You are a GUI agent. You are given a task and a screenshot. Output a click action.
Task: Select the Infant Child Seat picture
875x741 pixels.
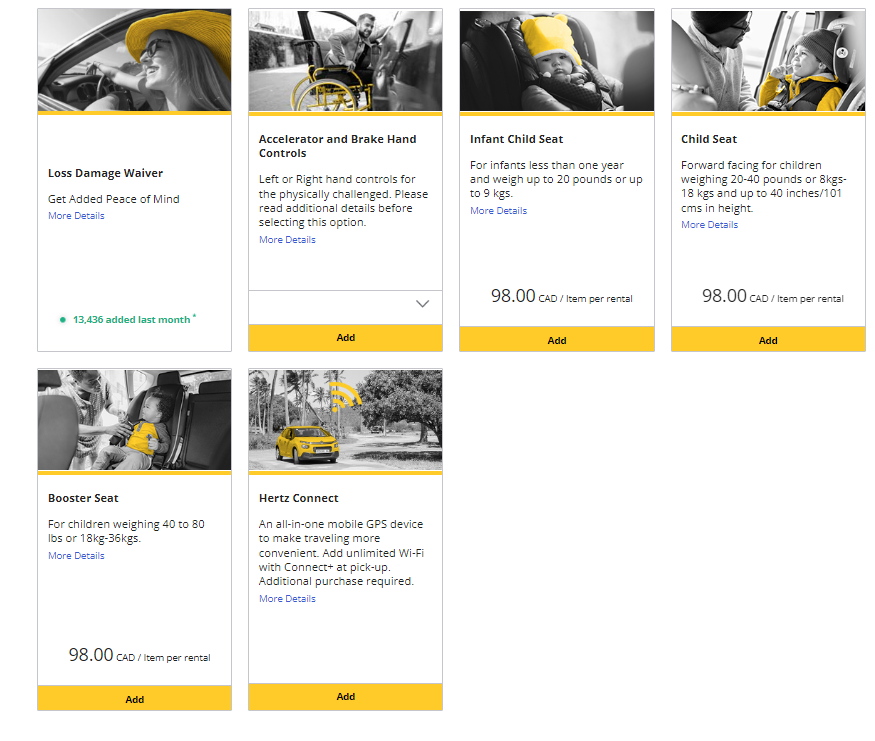click(557, 61)
